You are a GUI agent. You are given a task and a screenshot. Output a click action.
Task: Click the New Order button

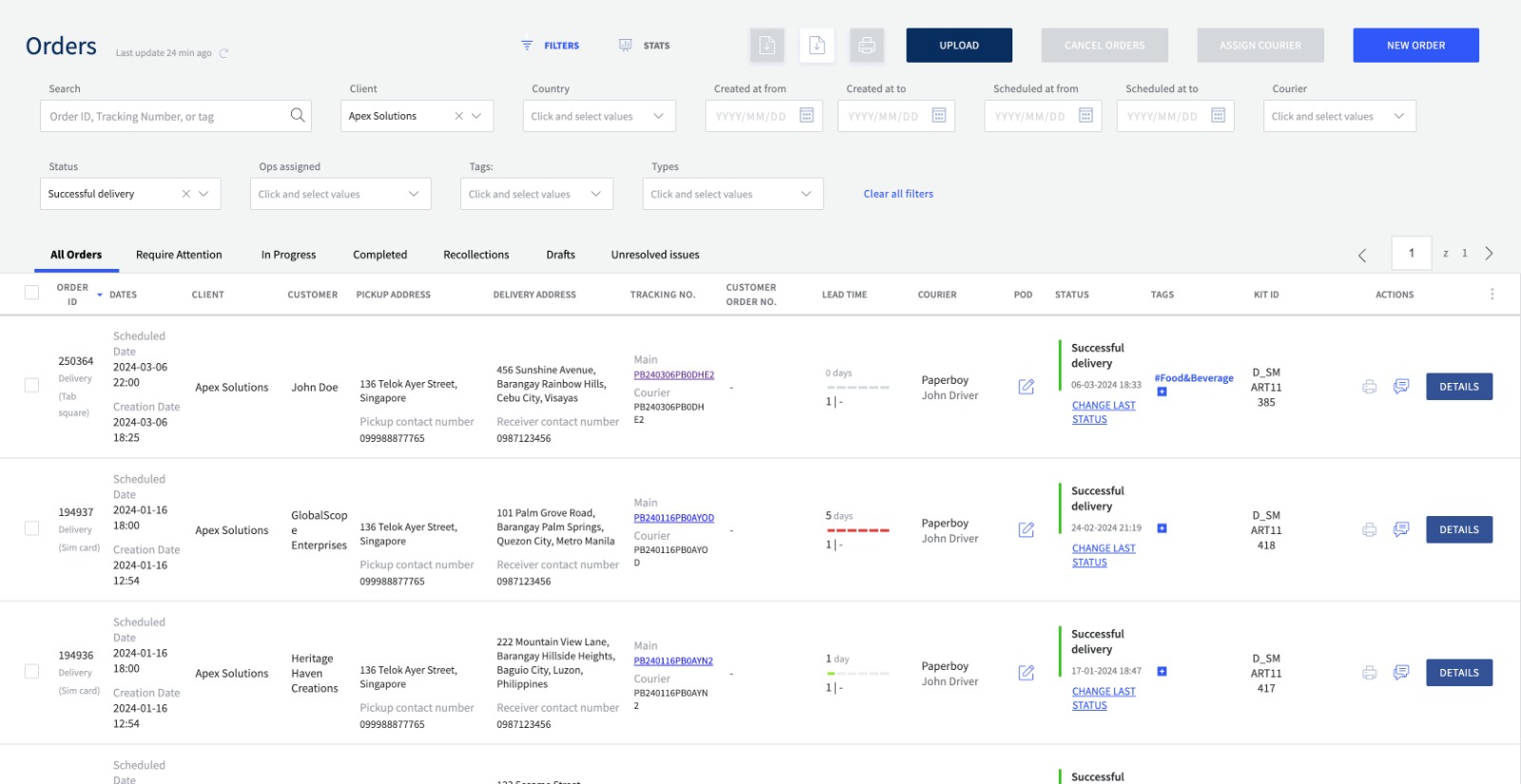tap(1415, 46)
